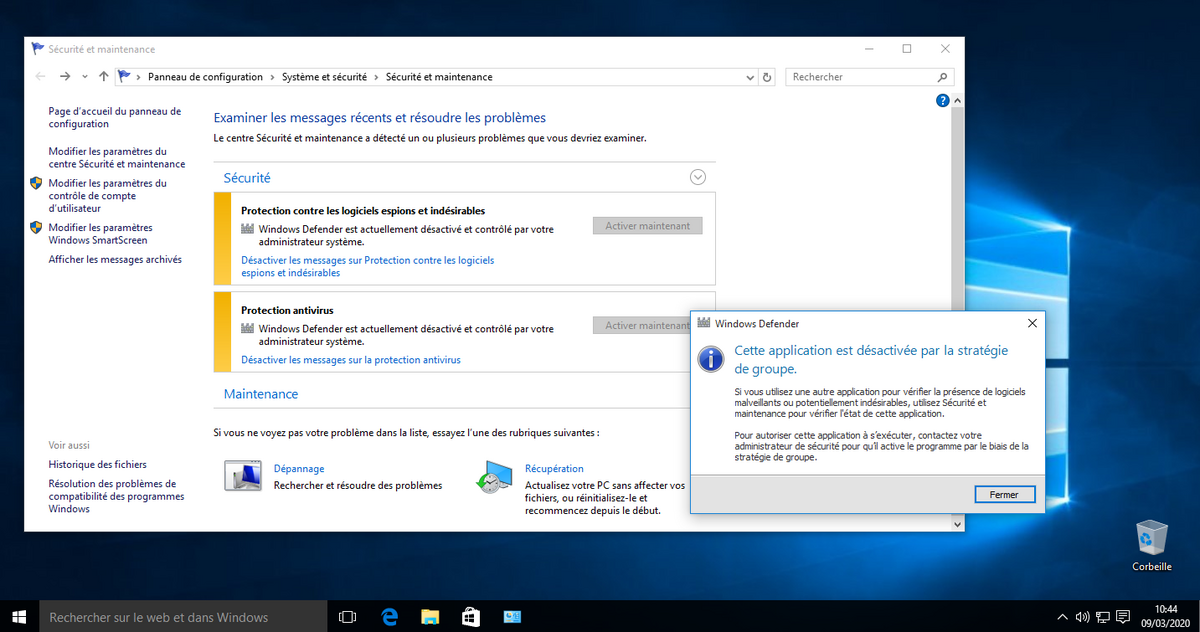Open Microsoft Store from taskbar

pos(469,617)
